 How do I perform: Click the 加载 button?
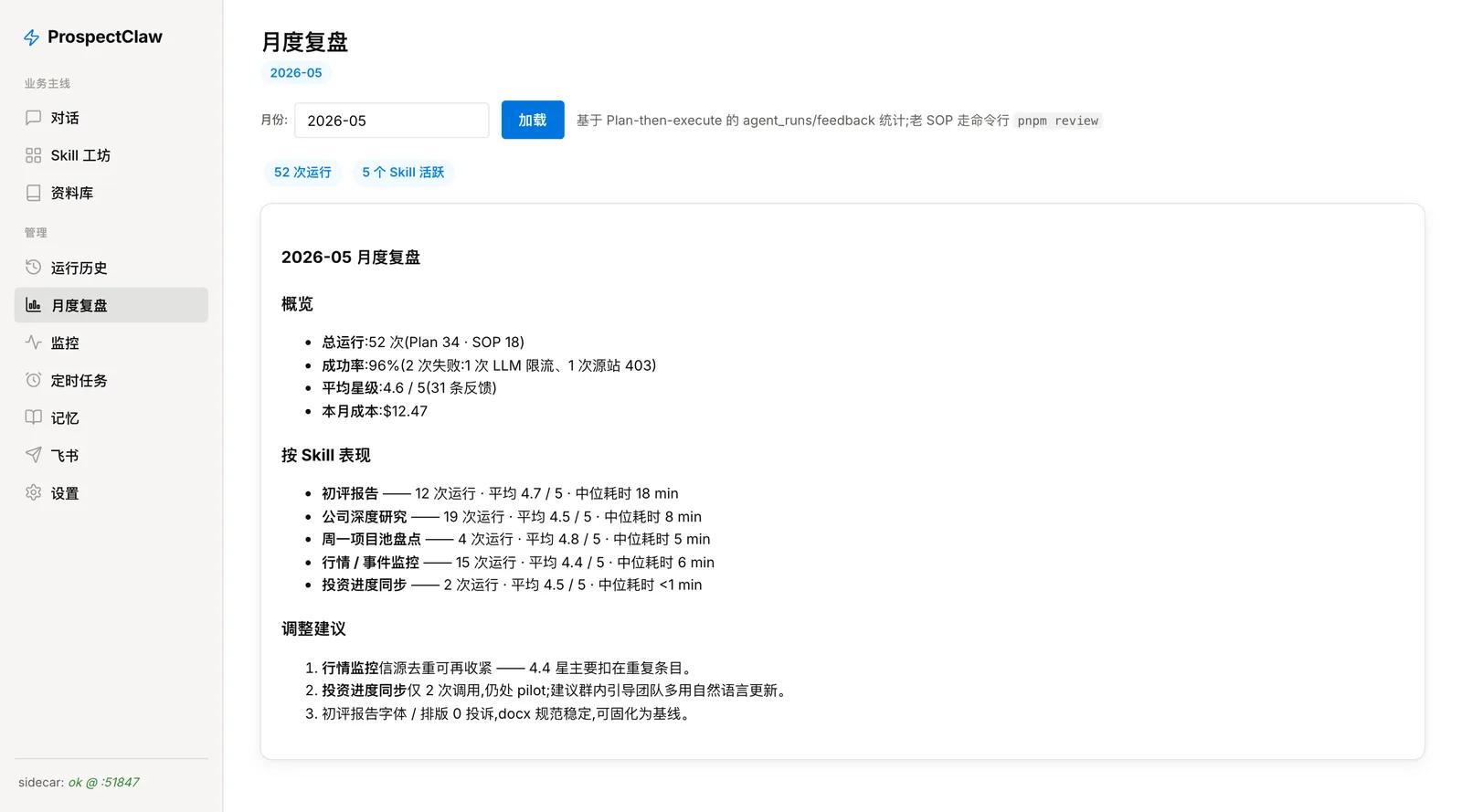(533, 120)
